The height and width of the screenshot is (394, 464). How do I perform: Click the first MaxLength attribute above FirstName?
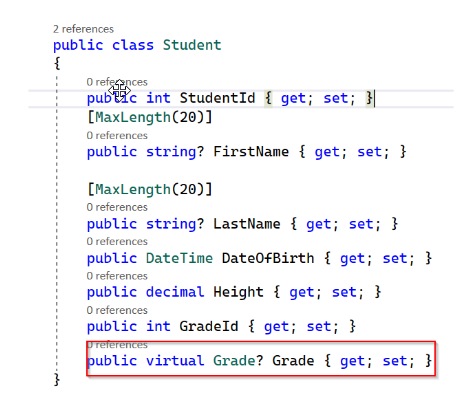pyautogui.click(x=133, y=118)
